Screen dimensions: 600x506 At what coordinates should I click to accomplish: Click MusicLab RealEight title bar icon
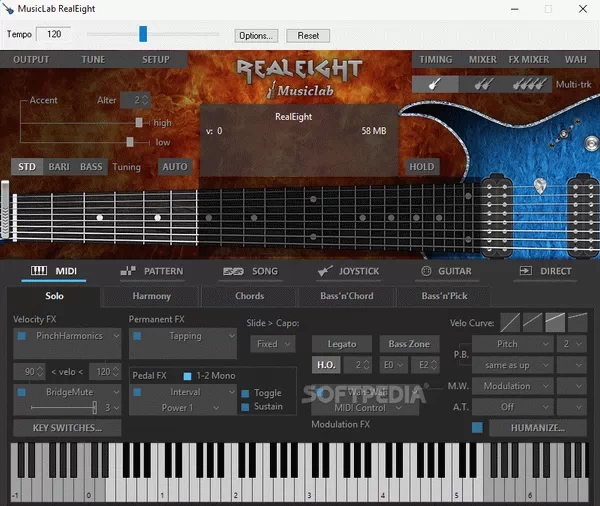(x=7, y=8)
